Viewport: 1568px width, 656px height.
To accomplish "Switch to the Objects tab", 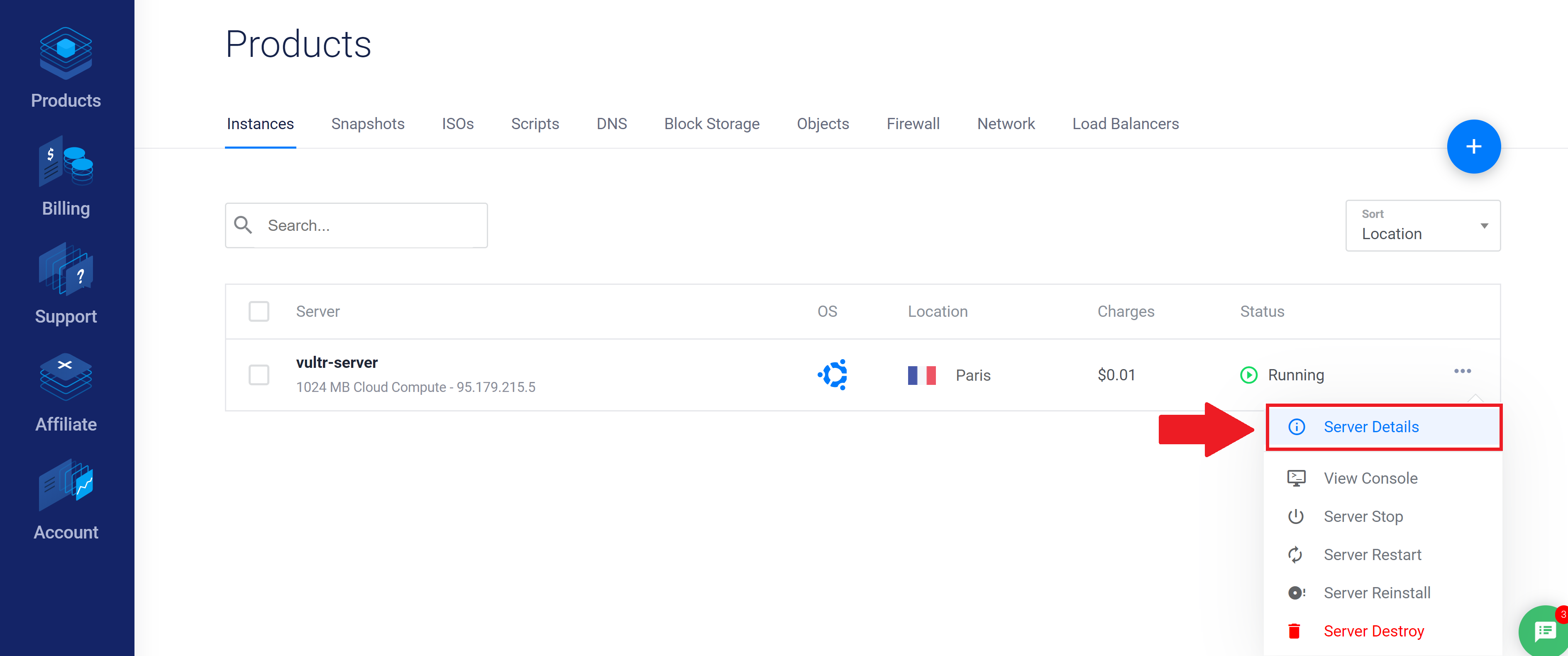I will (822, 124).
